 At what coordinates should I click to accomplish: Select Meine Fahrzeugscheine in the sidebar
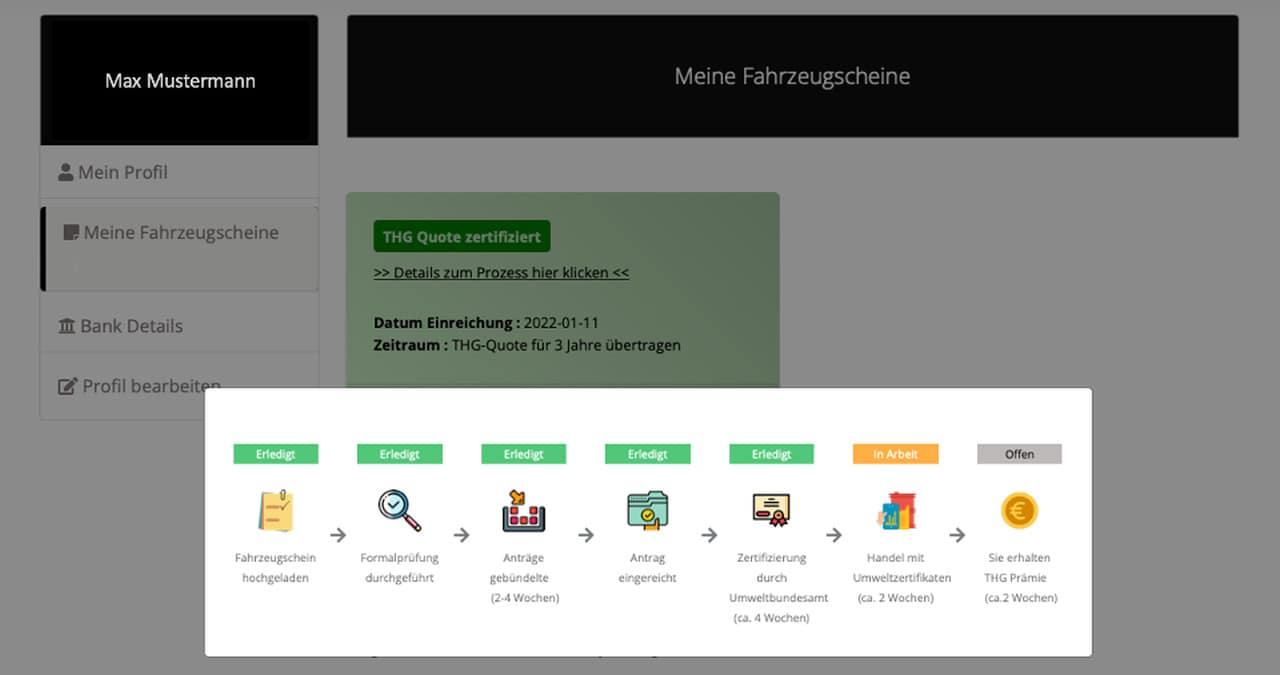click(x=179, y=249)
